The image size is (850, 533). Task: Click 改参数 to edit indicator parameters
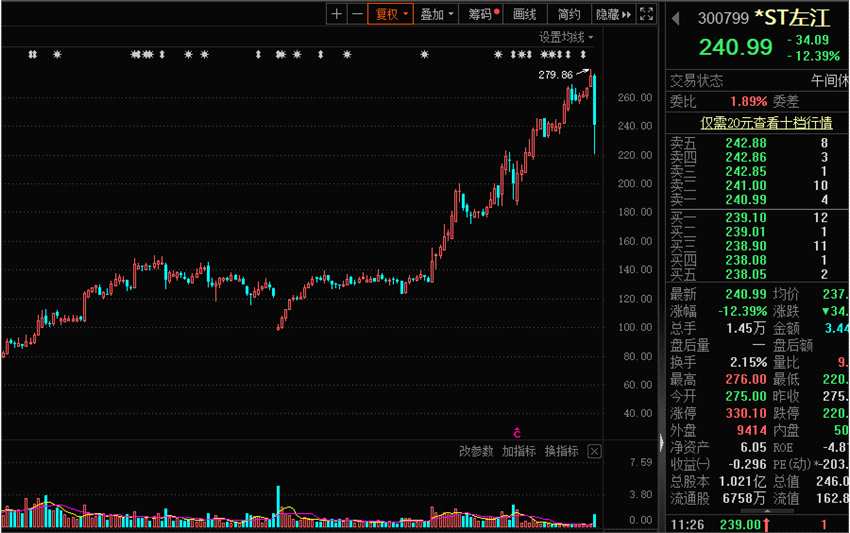pos(475,451)
